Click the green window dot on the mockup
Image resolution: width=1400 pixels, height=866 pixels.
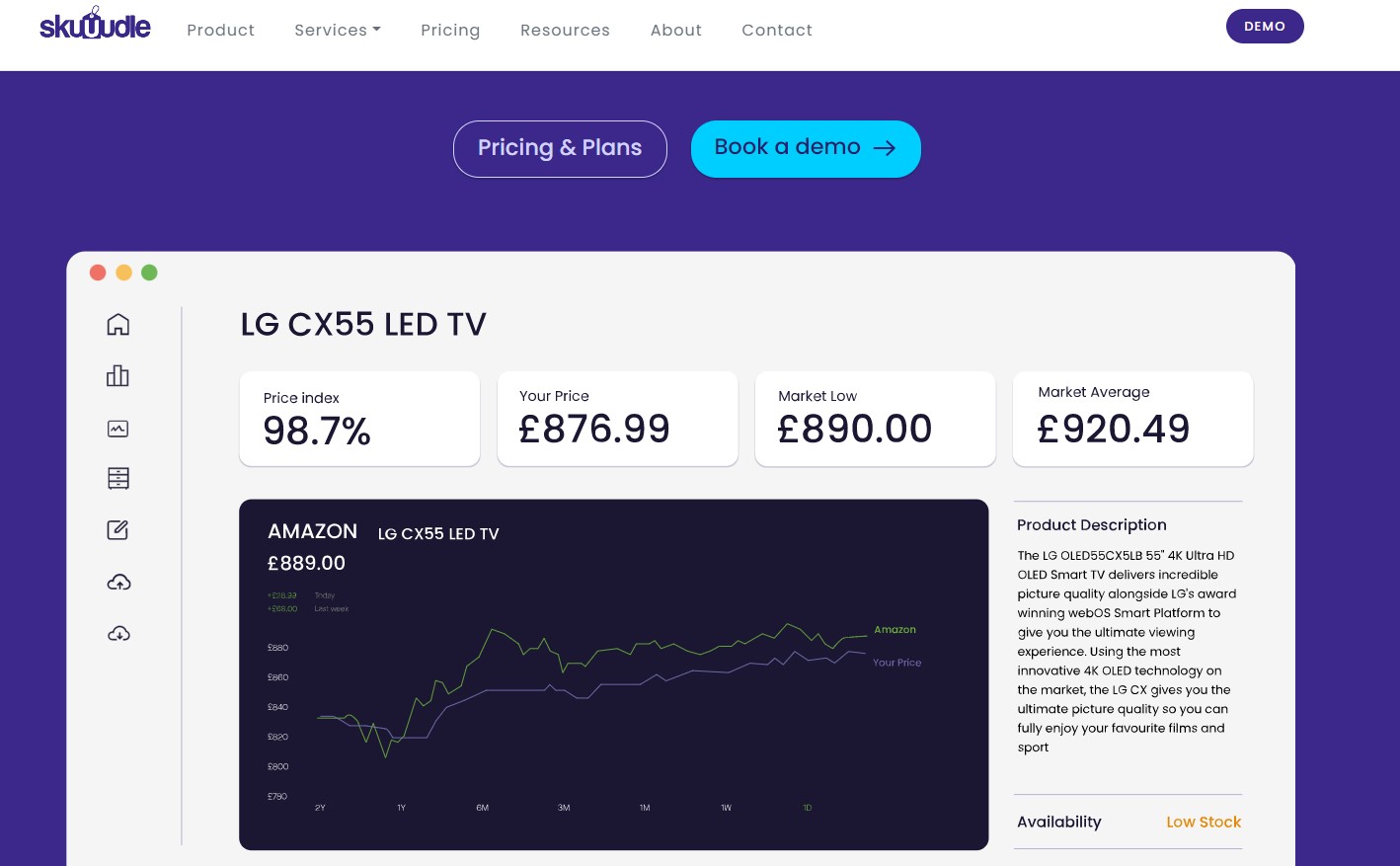pos(149,273)
